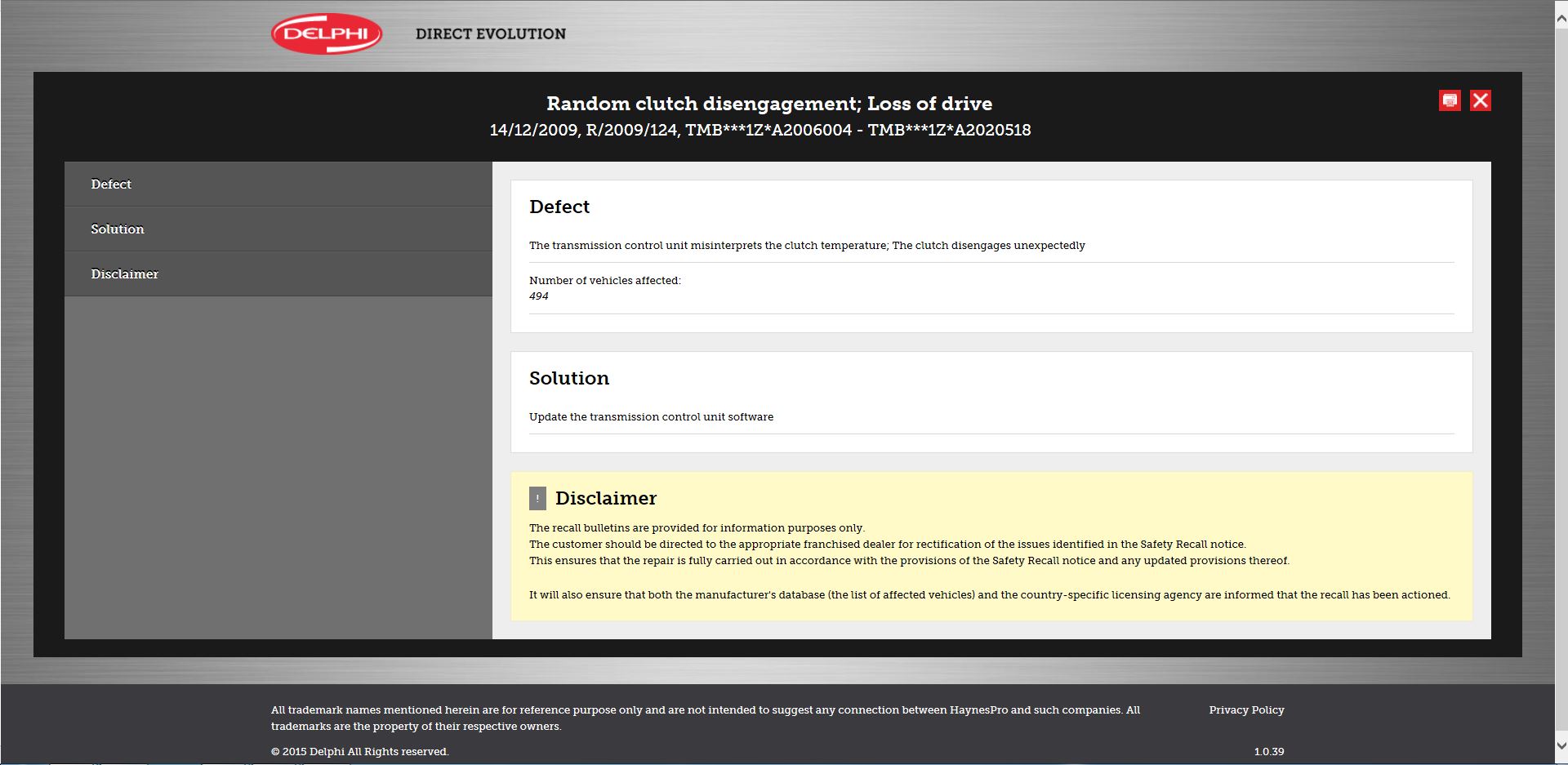Click the 'Update the transmission control unit software' text
Viewport: 1568px width, 765px height.
coord(651,417)
